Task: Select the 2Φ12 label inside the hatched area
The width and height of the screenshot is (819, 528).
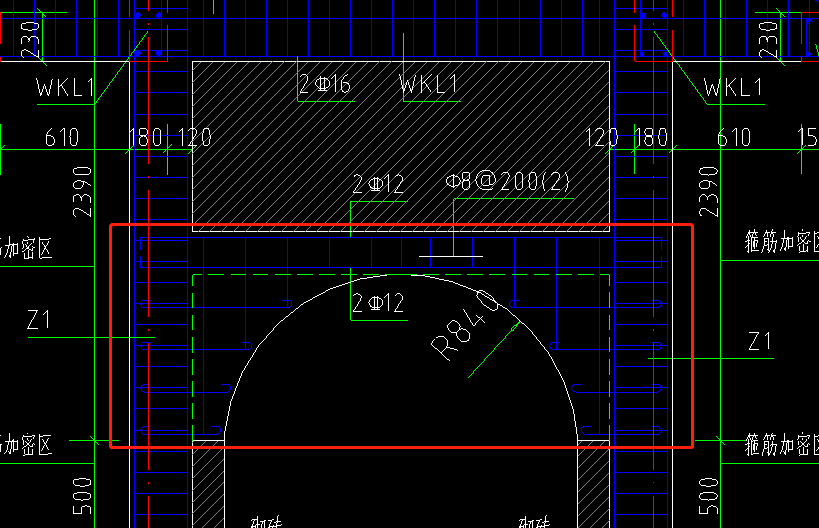Action: [378, 184]
